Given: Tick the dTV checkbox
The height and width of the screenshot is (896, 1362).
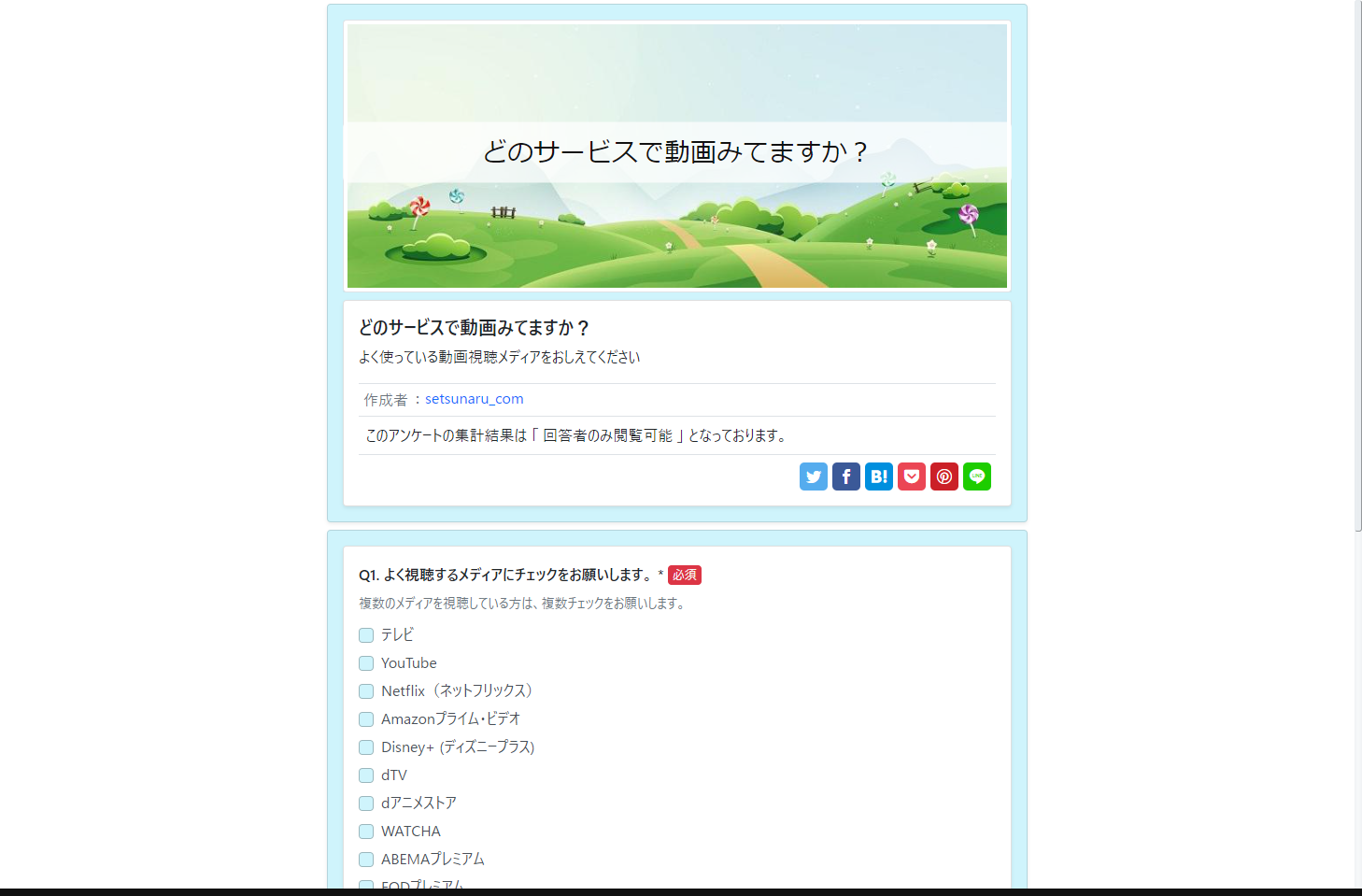Looking at the screenshot, I should coord(365,775).
